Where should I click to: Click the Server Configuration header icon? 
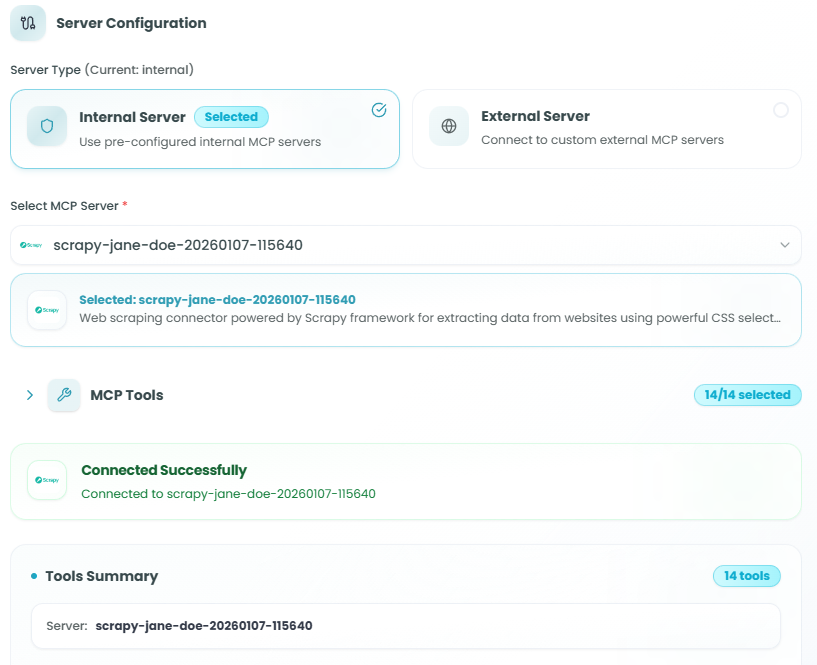point(28,23)
